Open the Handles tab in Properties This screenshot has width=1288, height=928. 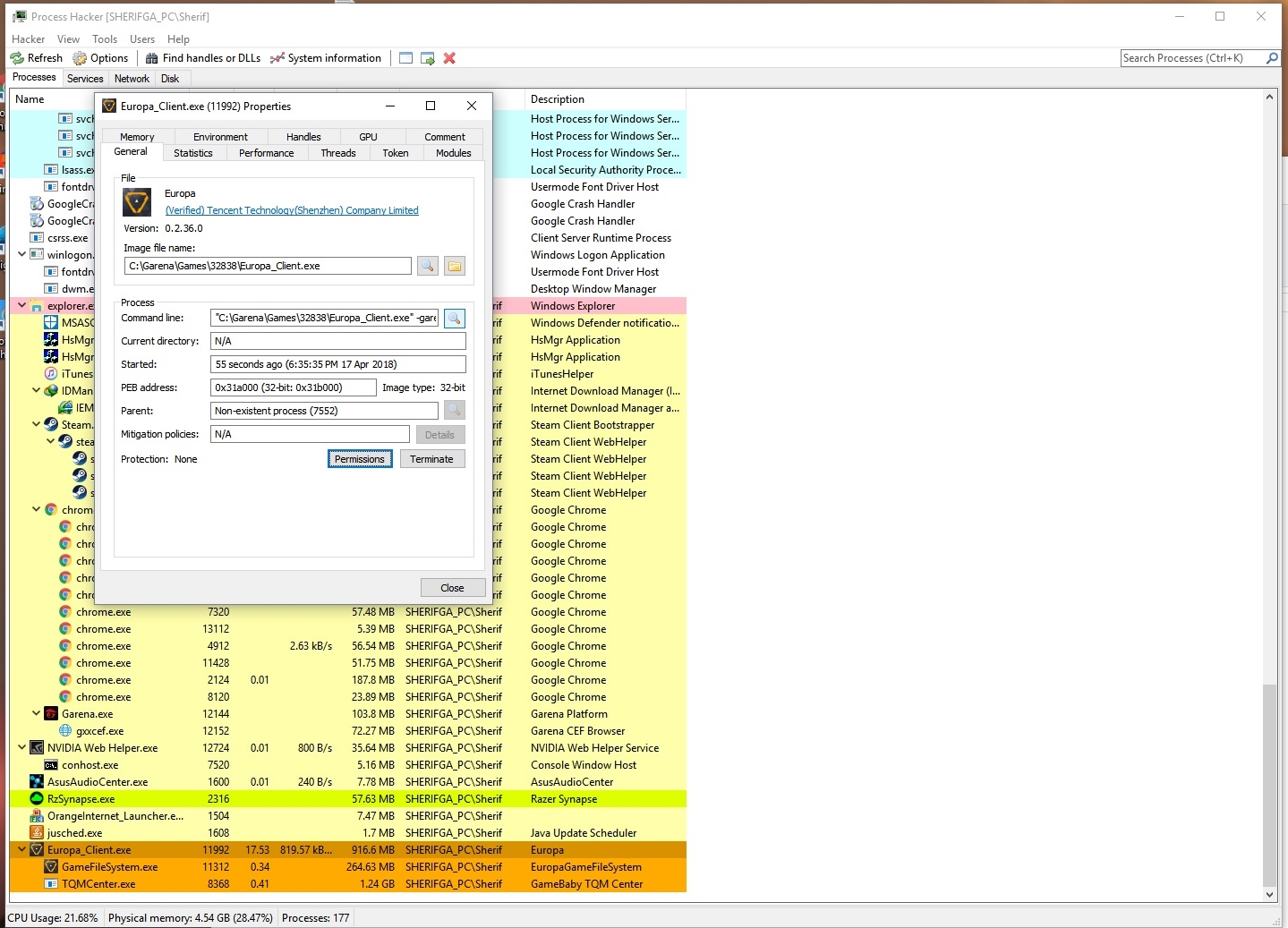(x=303, y=137)
